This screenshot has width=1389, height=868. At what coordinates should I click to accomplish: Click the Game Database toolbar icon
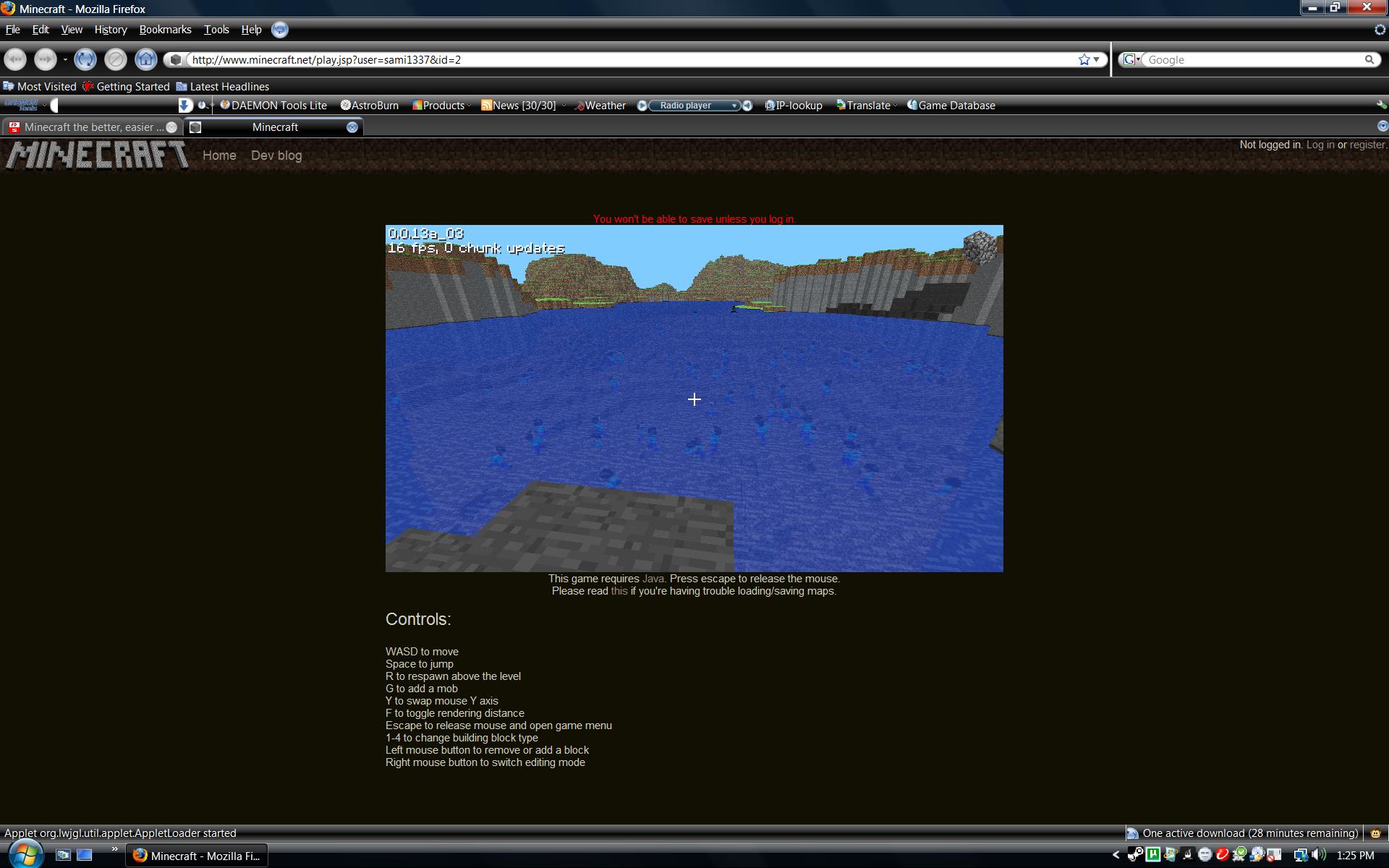pyautogui.click(x=912, y=106)
